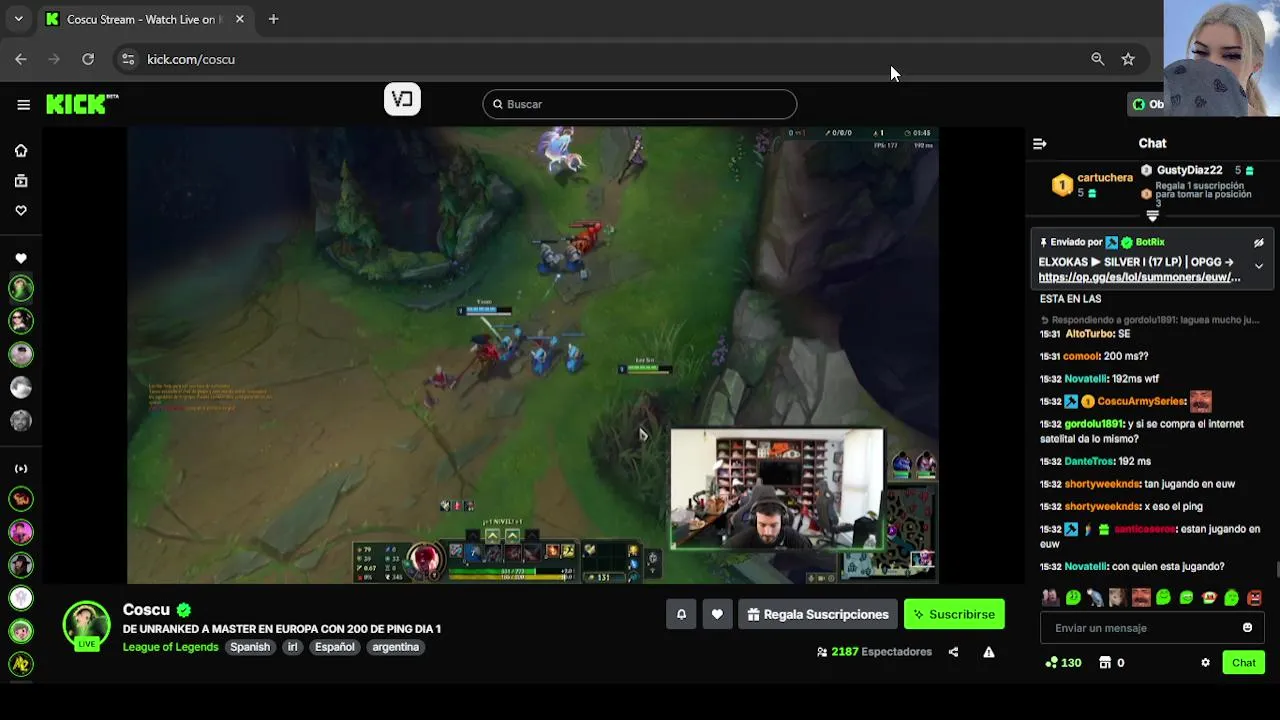Open CoscuArmySeries chat username
Screen dimensions: 1280x720
tap(1141, 402)
